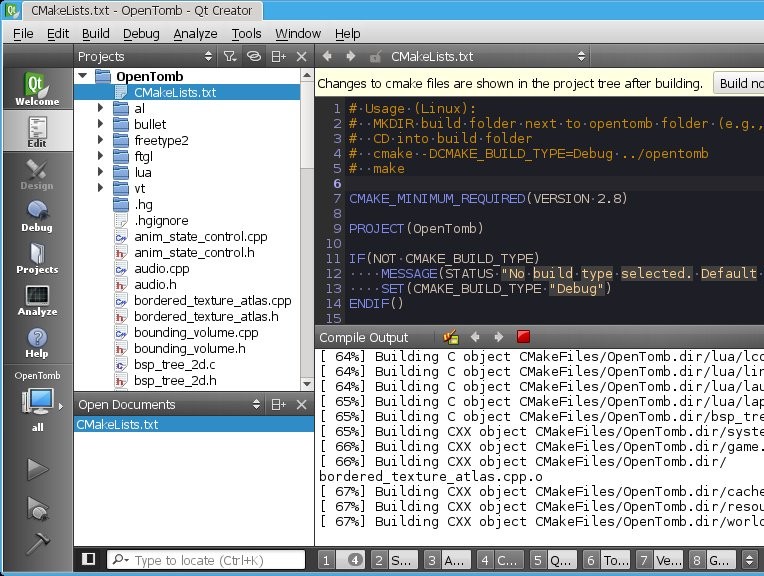This screenshot has height=576, width=764.
Task: Open output pane 4 Compile Output
Action: click(500, 560)
